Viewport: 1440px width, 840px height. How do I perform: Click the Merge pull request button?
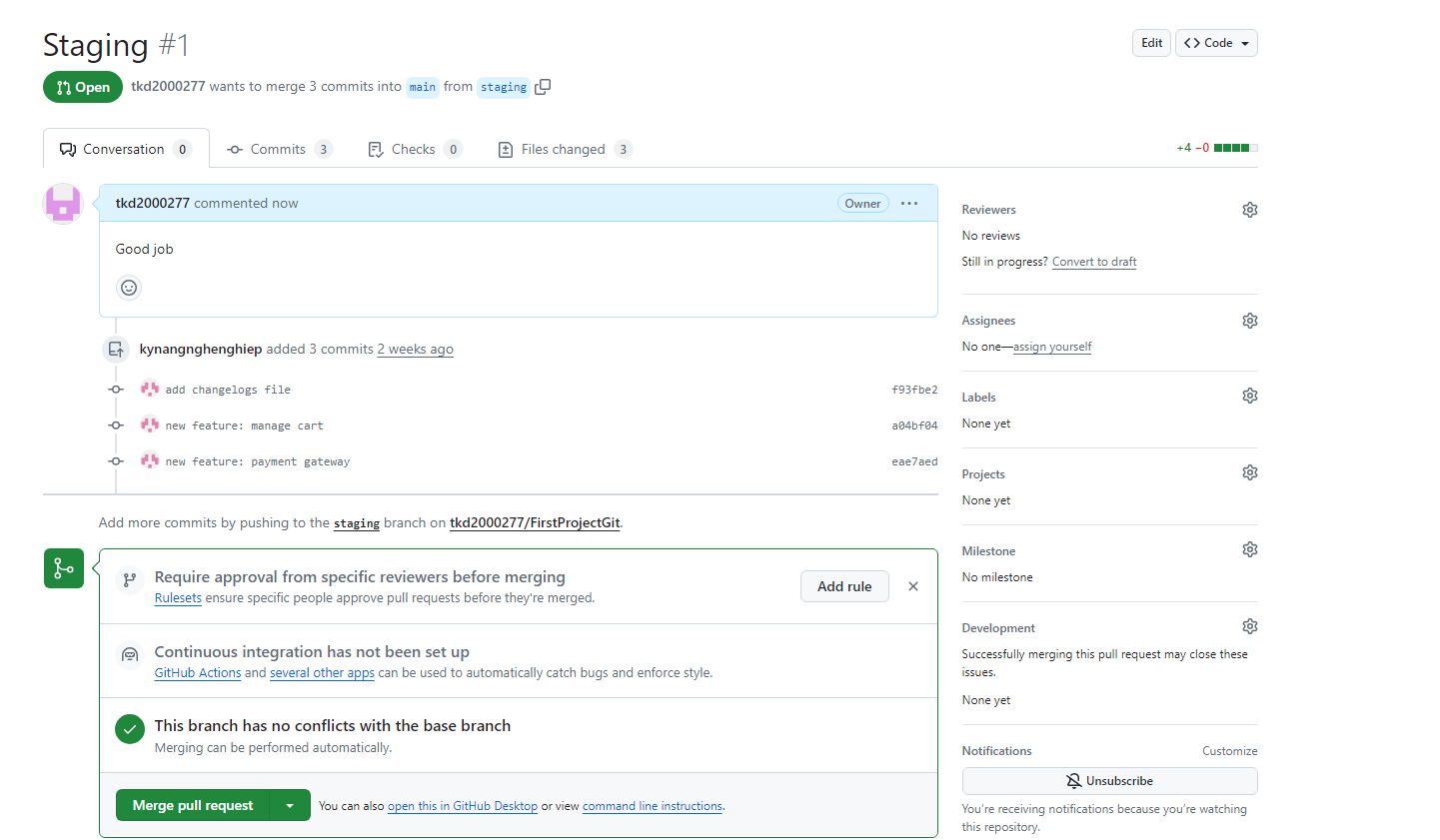pyautogui.click(x=193, y=806)
